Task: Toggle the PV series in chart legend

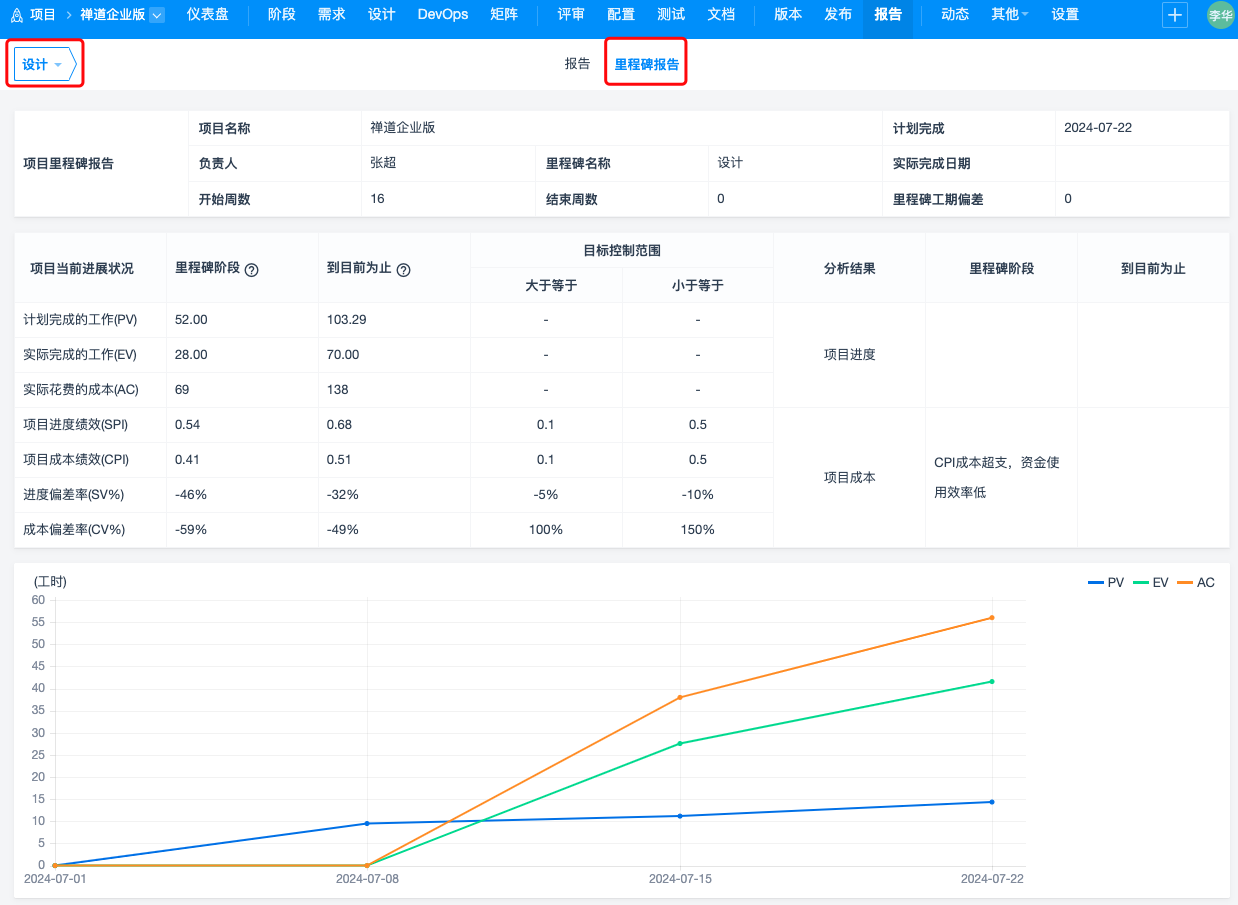Action: point(1106,582)
